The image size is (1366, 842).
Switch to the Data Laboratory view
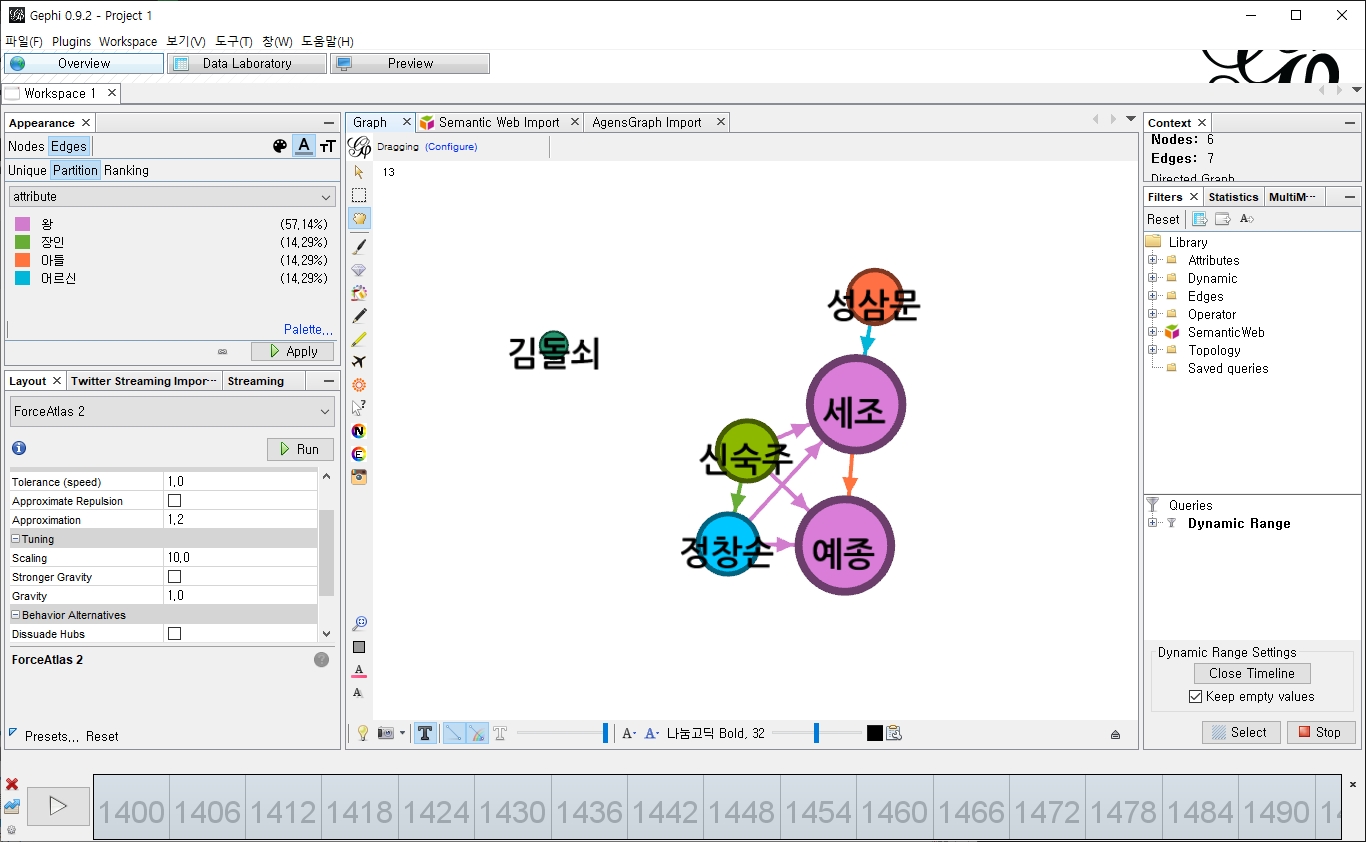coord(246,62)
